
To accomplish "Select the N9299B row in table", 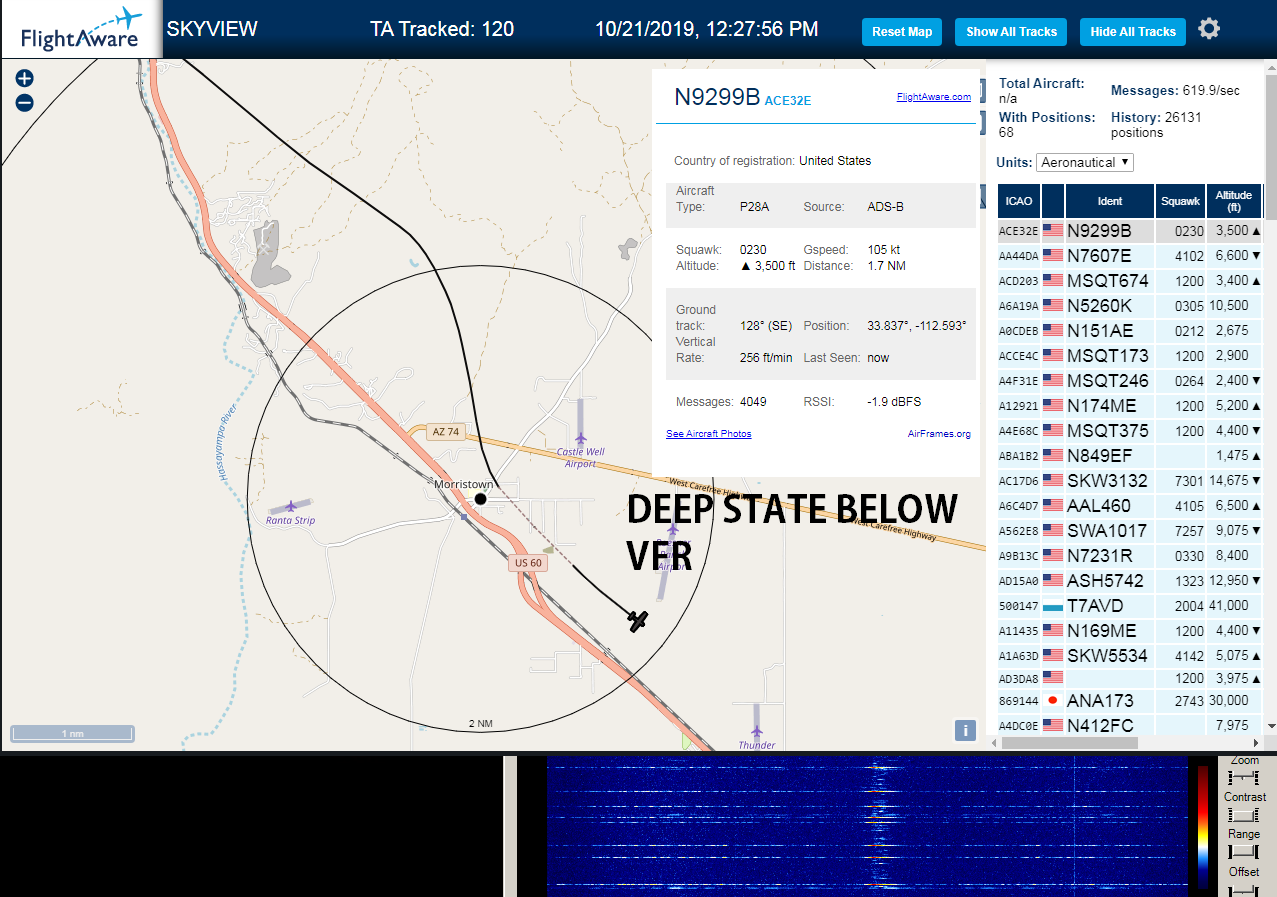I will pos(1130,231).
